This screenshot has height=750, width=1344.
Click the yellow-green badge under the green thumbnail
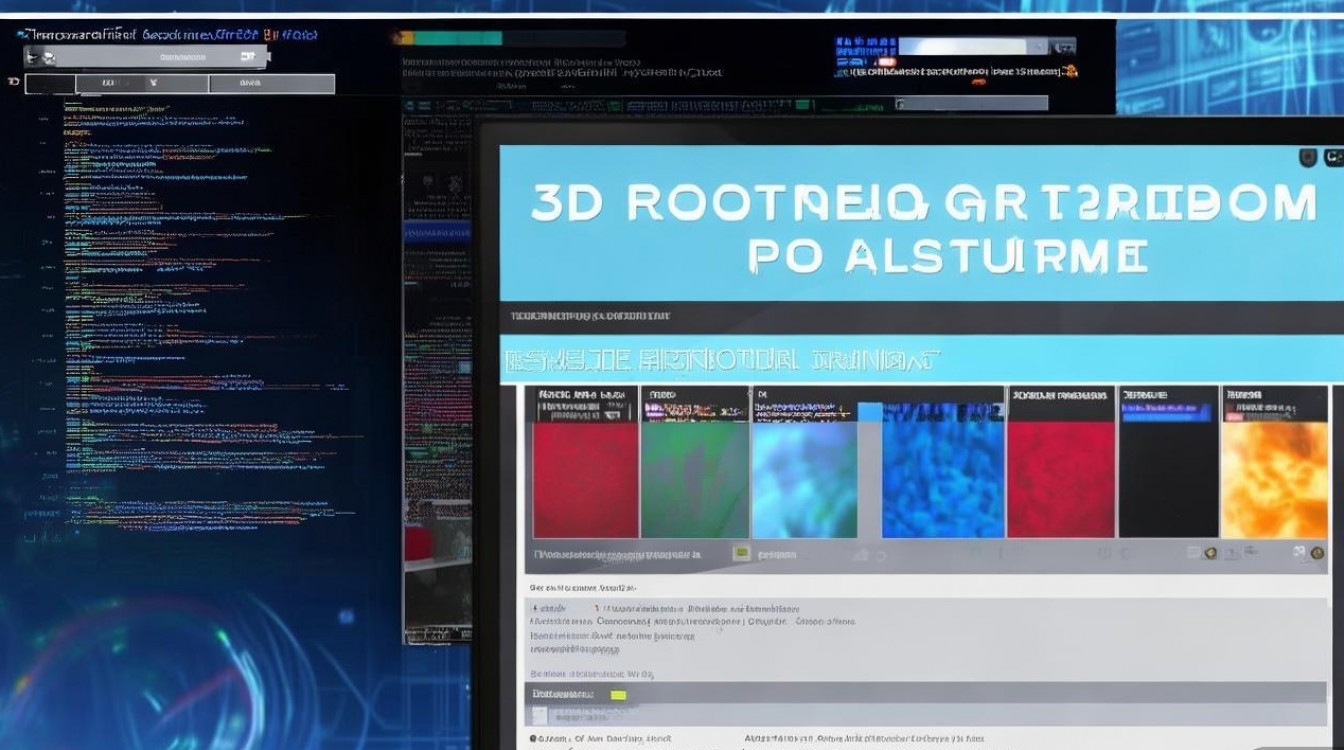pyautogui.click(x=742, y=552)
